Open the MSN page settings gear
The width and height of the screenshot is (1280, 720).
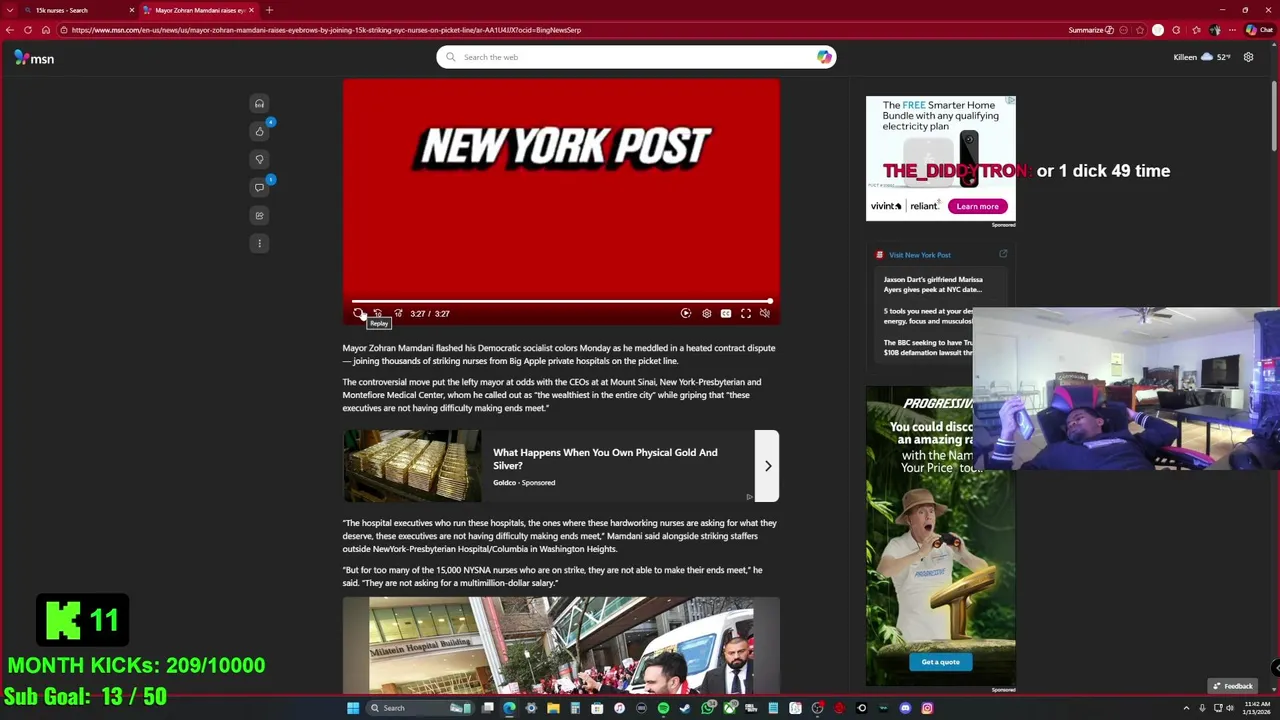coord(1248,57)
